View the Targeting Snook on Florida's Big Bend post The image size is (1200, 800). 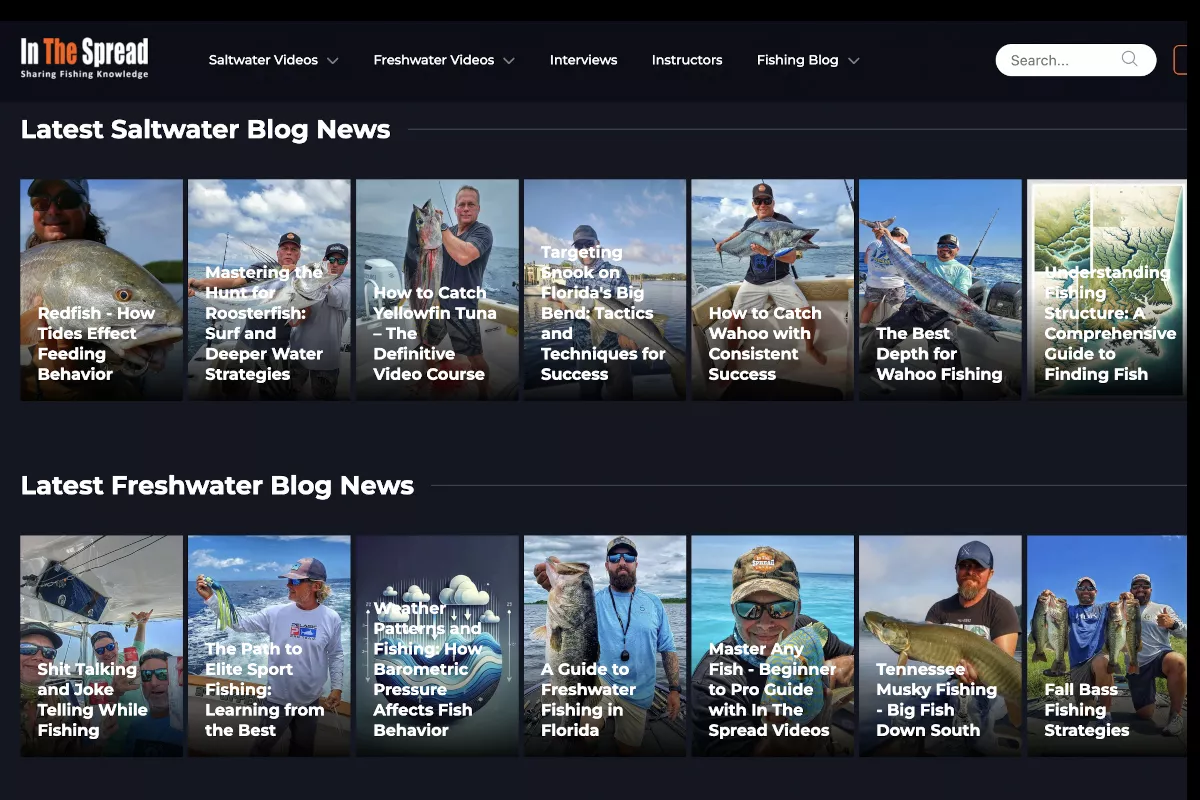click(604, 290)
